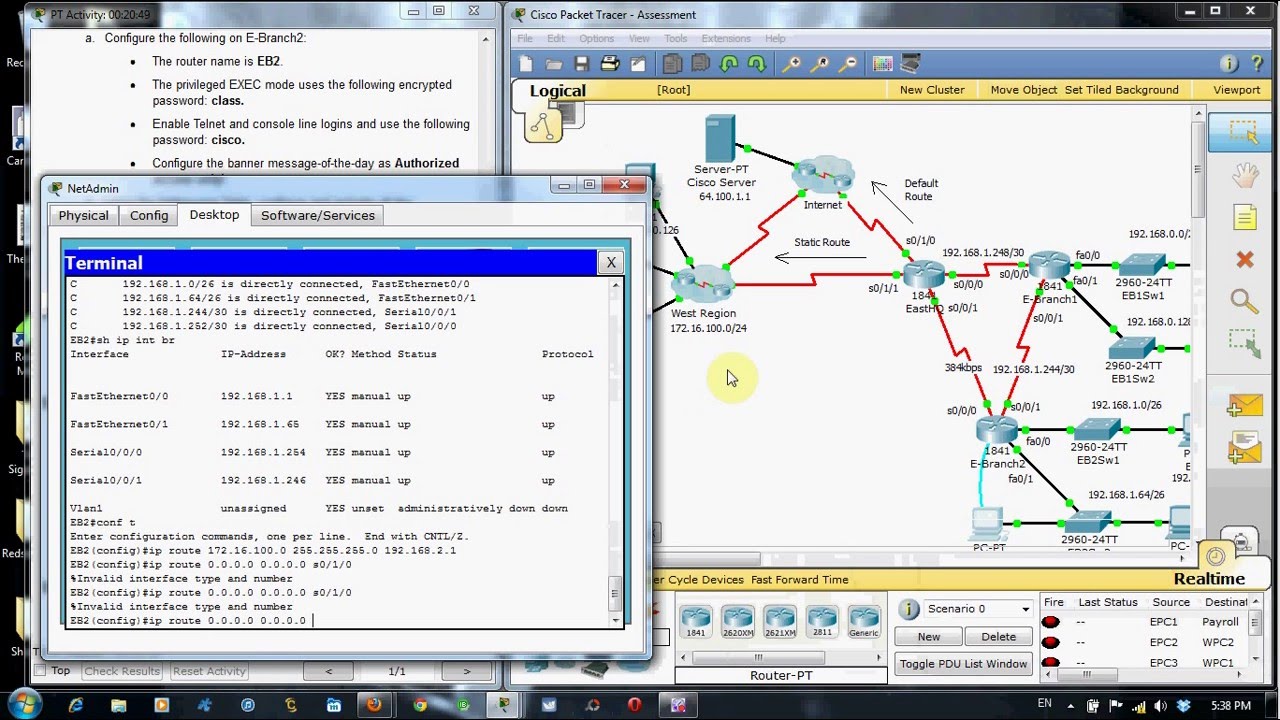Click the question mark help icon
1280x720 pixels.
click(1257, 64)
